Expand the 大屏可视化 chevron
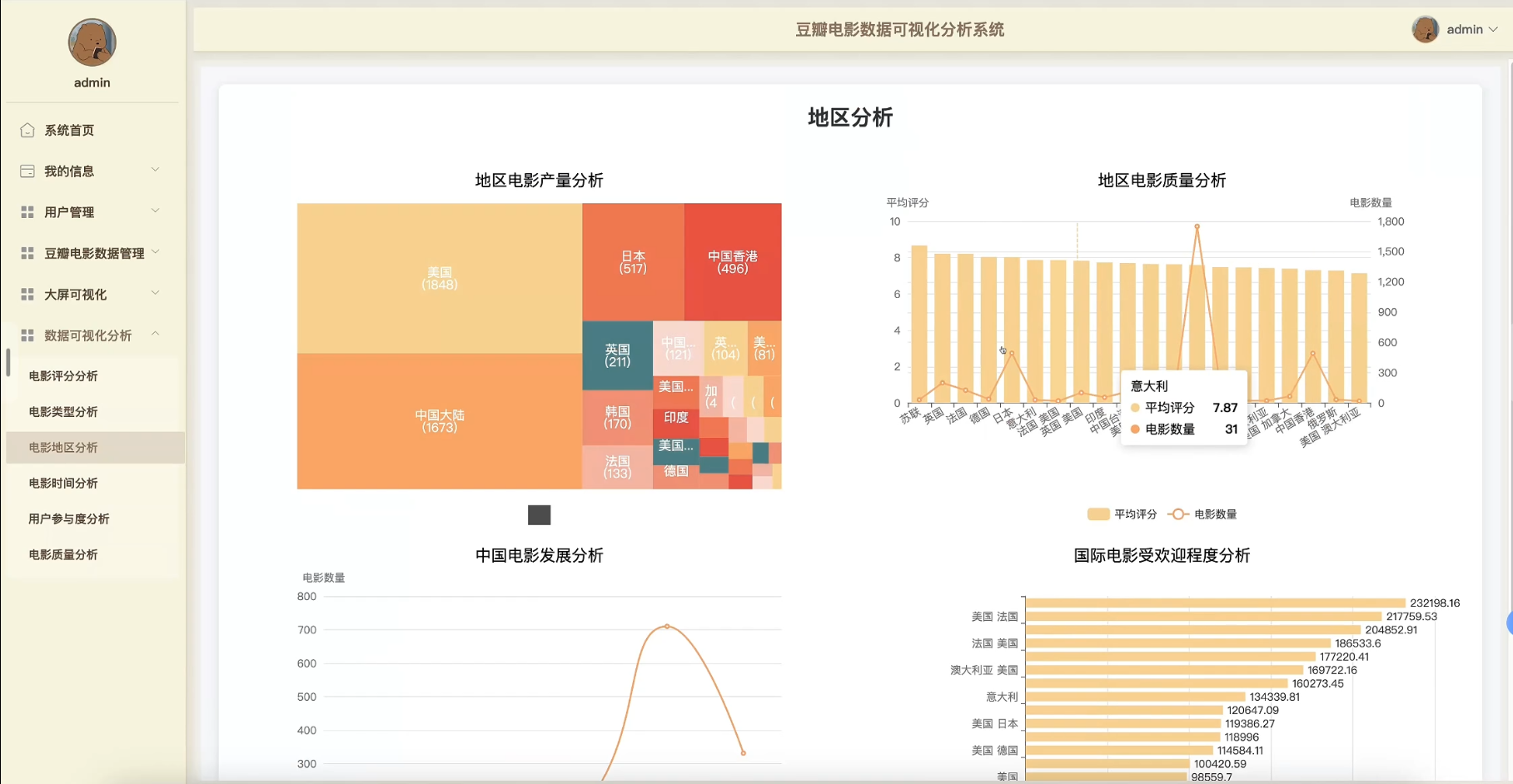Screen dimensions: 1513x784 point(155,293)
